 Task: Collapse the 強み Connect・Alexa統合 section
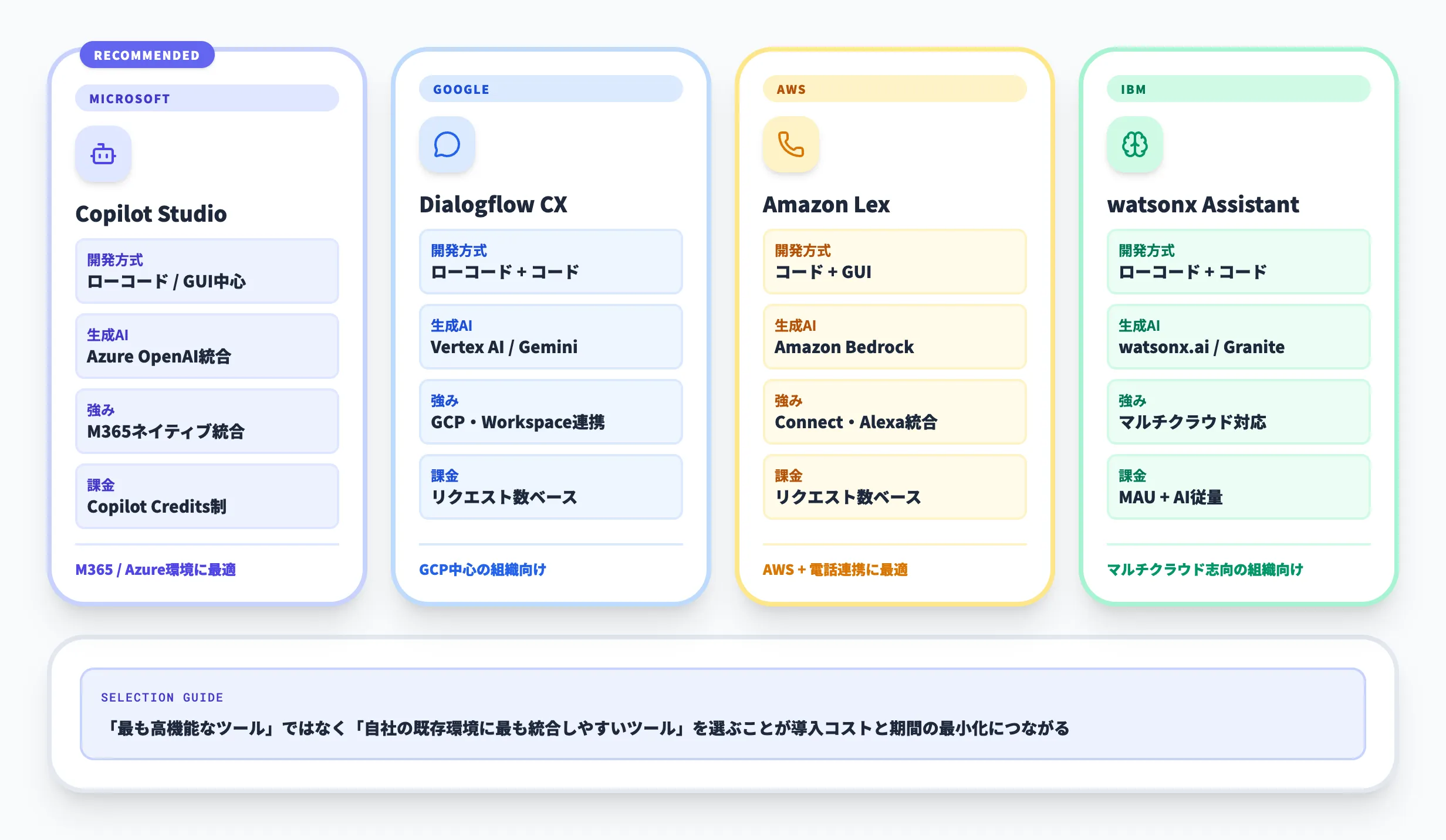(894, 412)
